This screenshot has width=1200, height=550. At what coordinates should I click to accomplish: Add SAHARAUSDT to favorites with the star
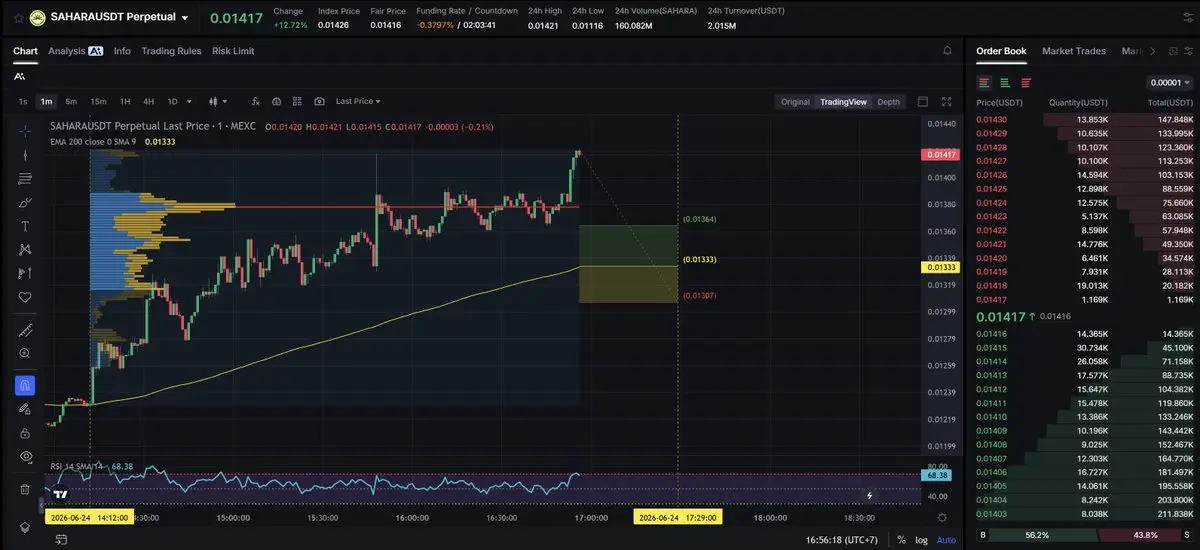tap(17, 17)
